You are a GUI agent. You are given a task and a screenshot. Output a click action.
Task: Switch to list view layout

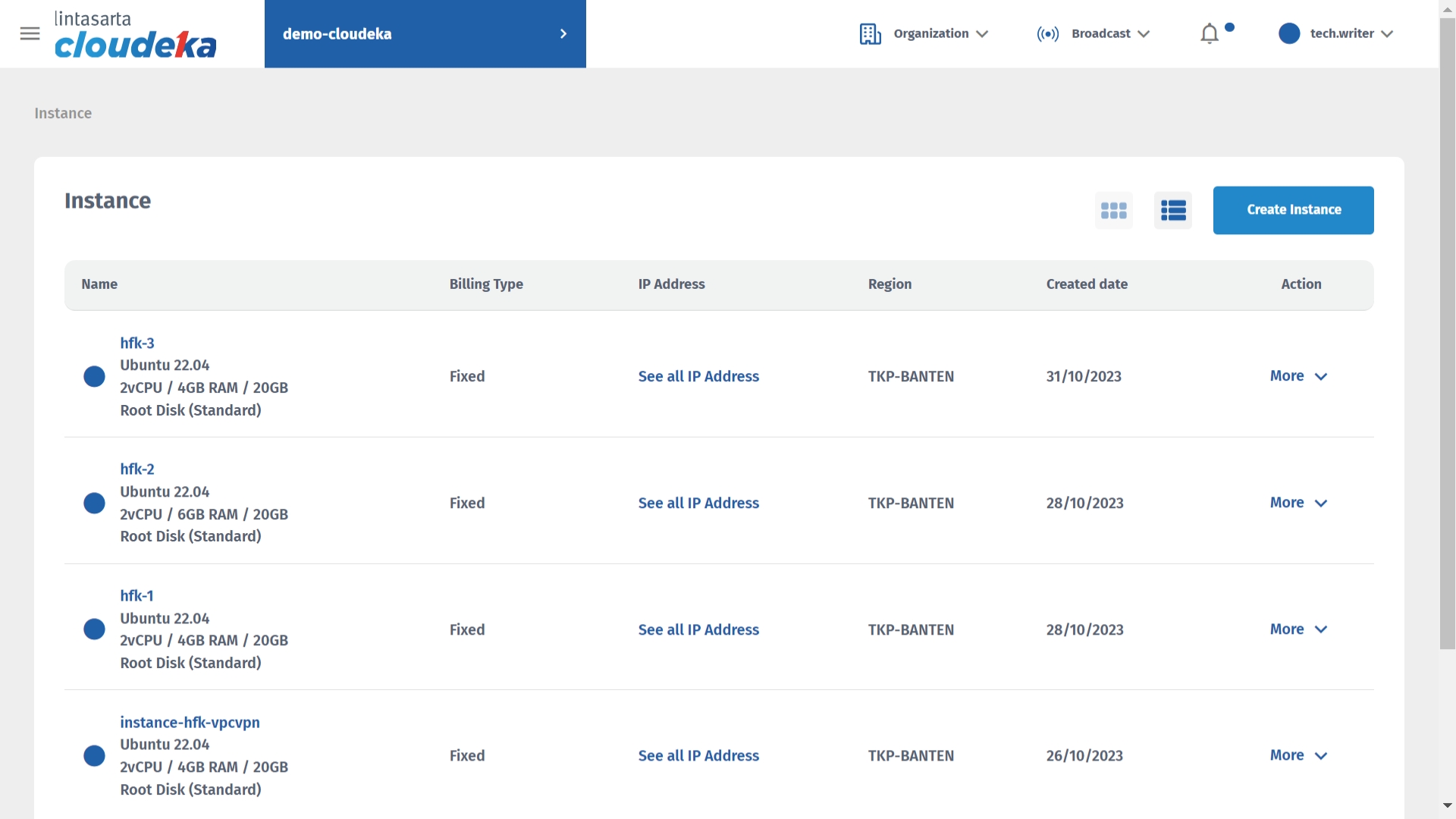(1172, 210)
